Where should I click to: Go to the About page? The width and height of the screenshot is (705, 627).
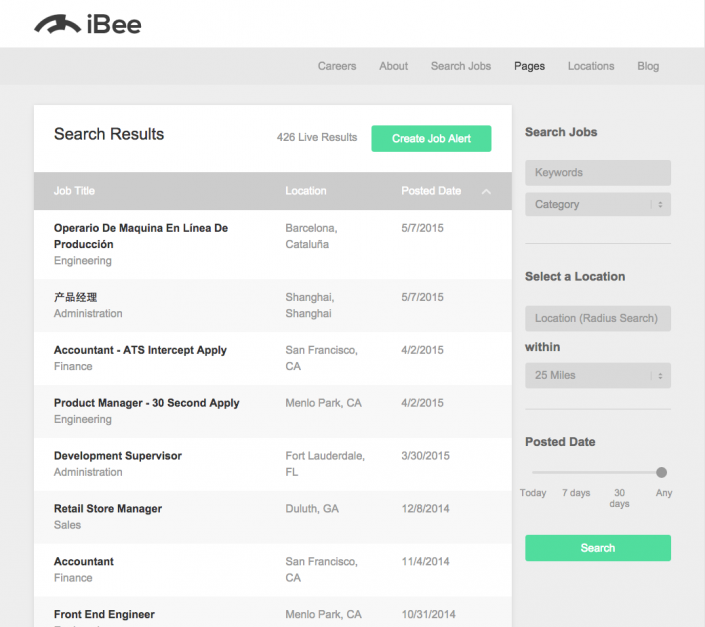[x=393, y=66]
